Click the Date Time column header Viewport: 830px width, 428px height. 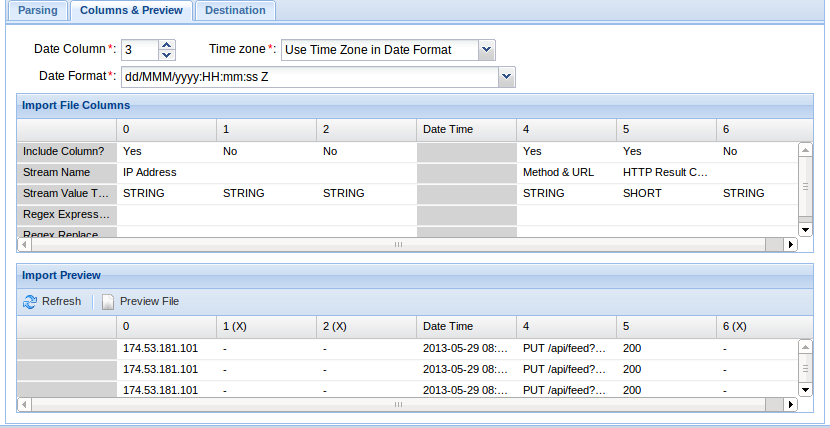click(466, 129)
